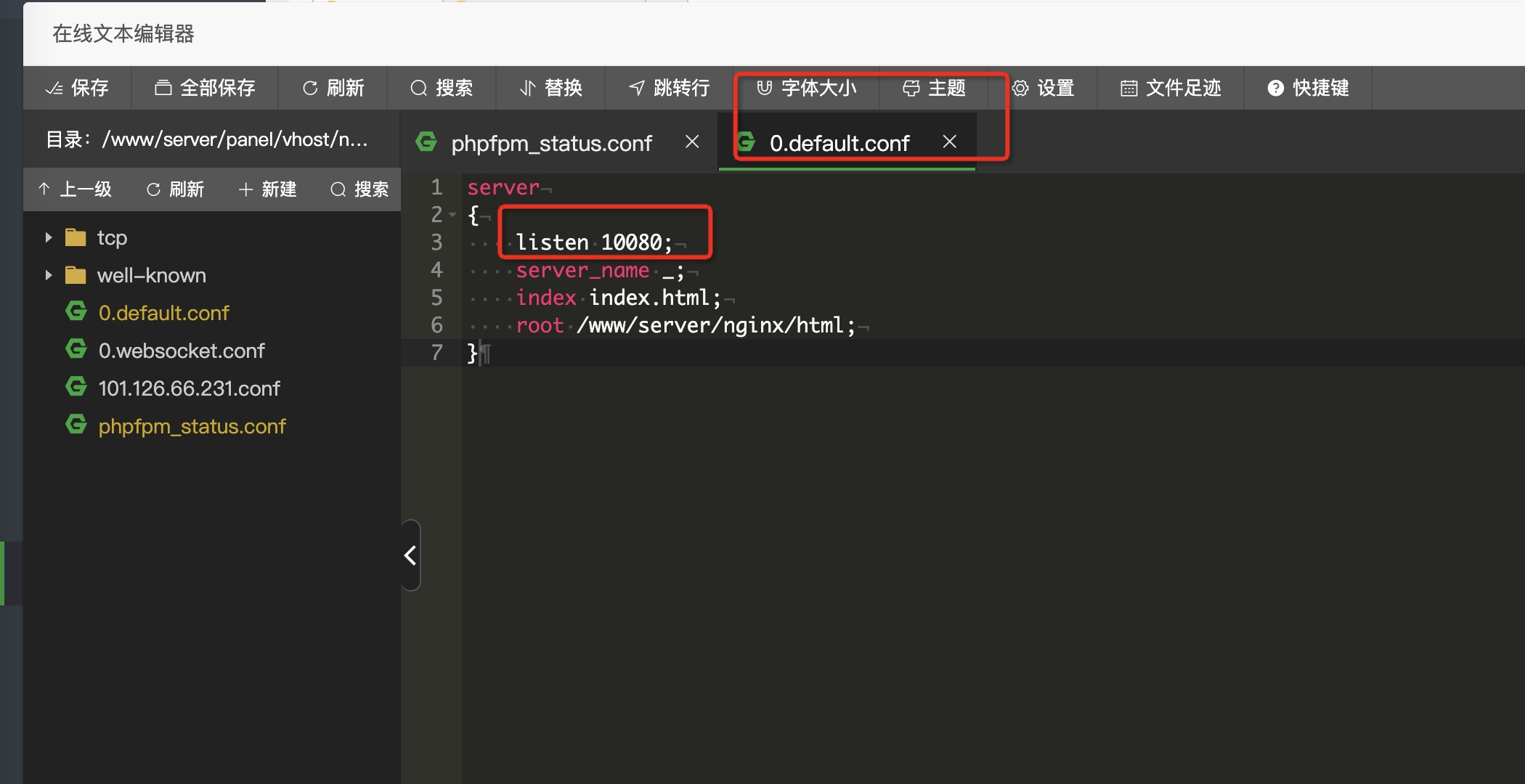Click Save All (全部保存) in toolbar
Viewport: 1525px width, 784px height.
coord(205,88)
